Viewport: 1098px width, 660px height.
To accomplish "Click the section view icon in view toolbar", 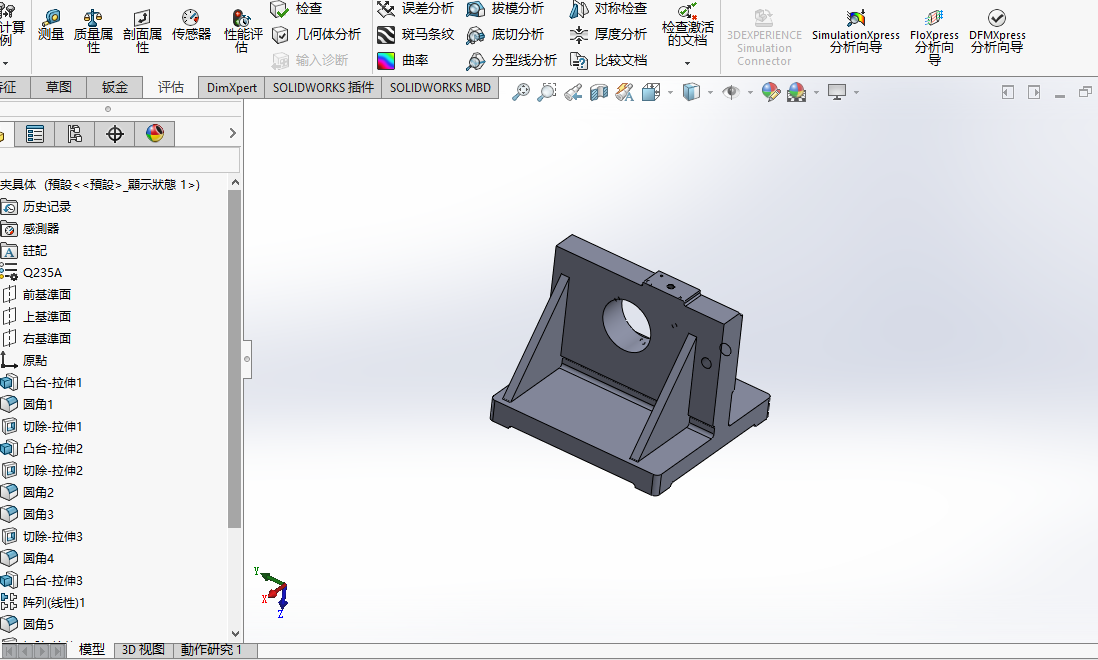I will [599, 92].
